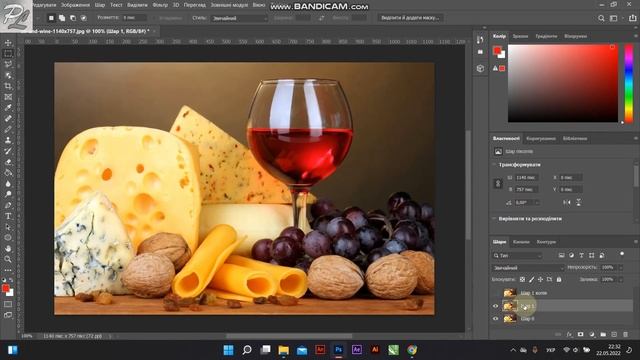Toggle type layer filter icon

coord(581,256)
